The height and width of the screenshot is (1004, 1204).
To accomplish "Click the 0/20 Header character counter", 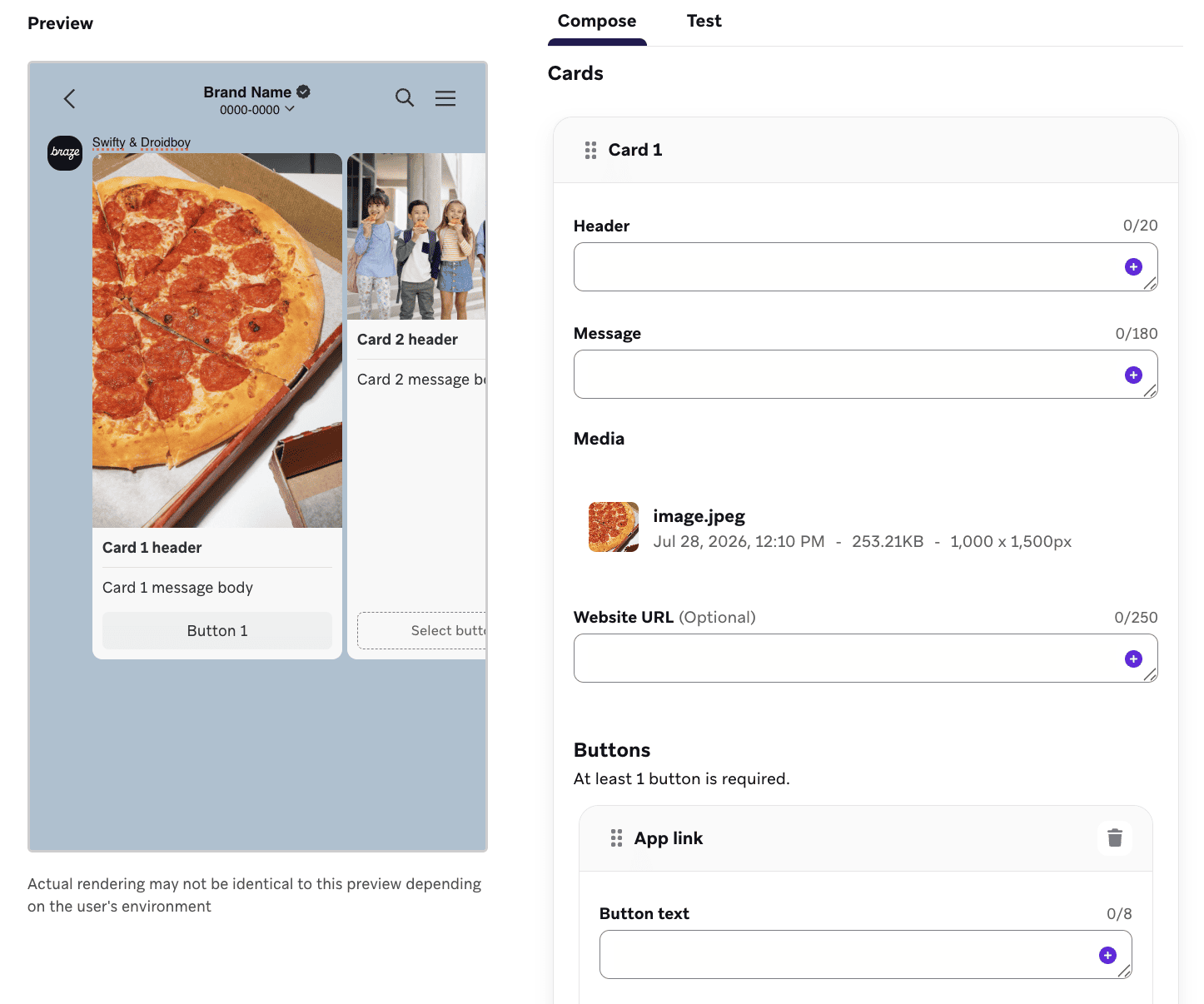I will (x=1140, y=226).
